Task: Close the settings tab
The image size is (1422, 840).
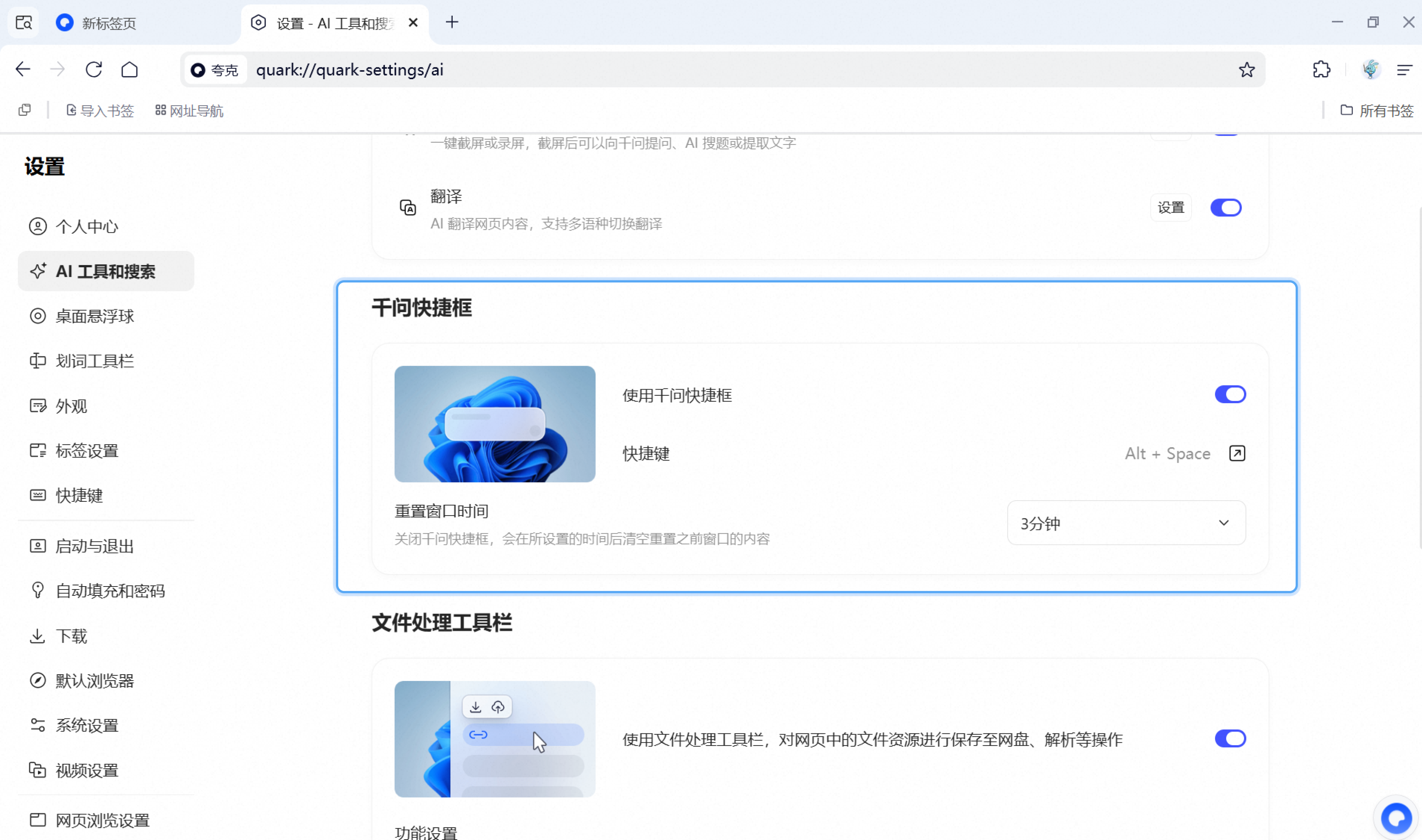Action: 413,23
